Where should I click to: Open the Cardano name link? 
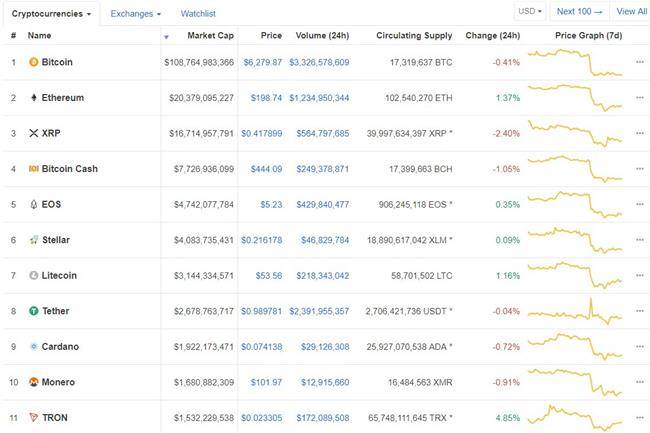click(x=60, y=346)
